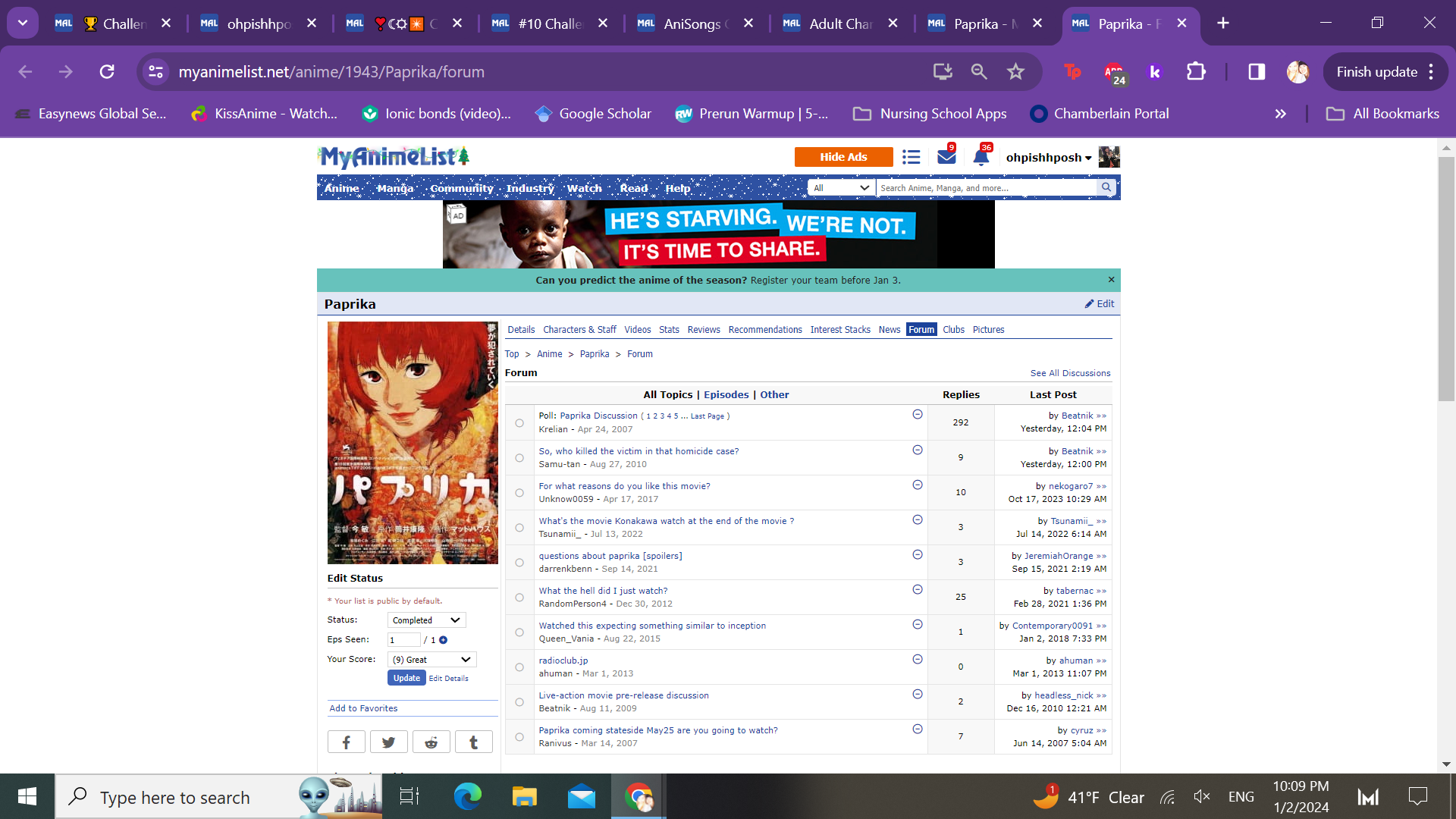
Task: Select radio for Poll: Paprika Discussion topic
Action: click(519, 423)
